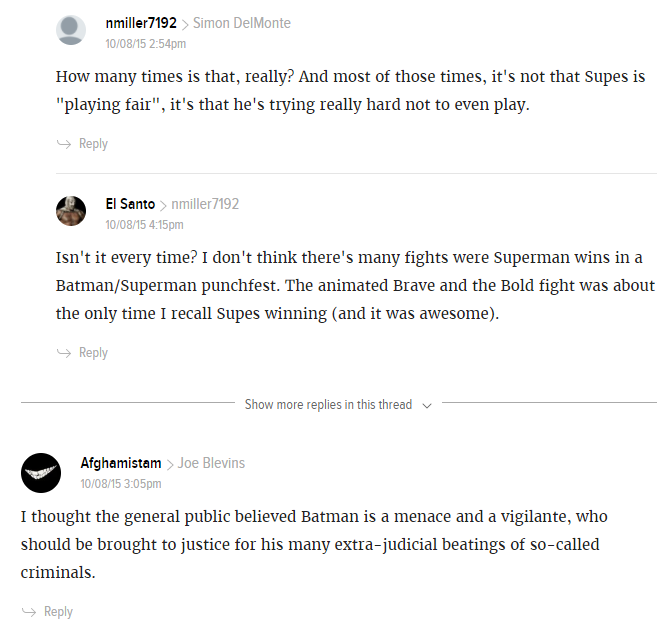This screenshot has height=637, width=658.
Task: Click reply arrow icon under nmiller7192's comment
Action: tap(64, 144)
